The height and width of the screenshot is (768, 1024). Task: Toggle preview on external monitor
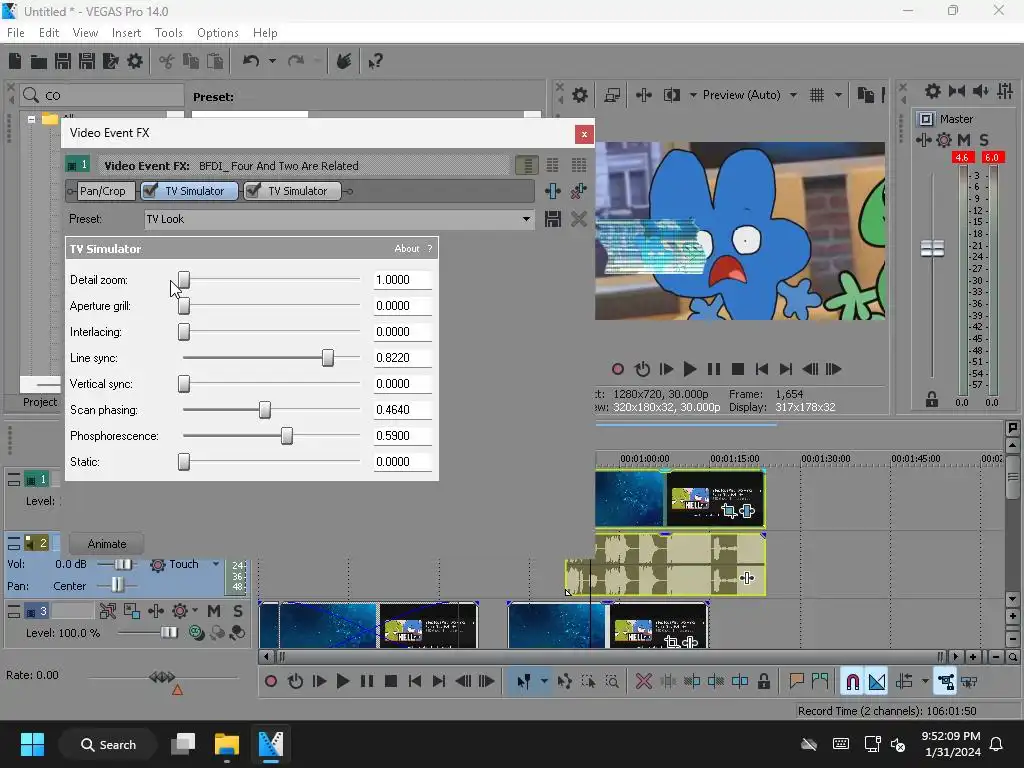coord(612,95)
